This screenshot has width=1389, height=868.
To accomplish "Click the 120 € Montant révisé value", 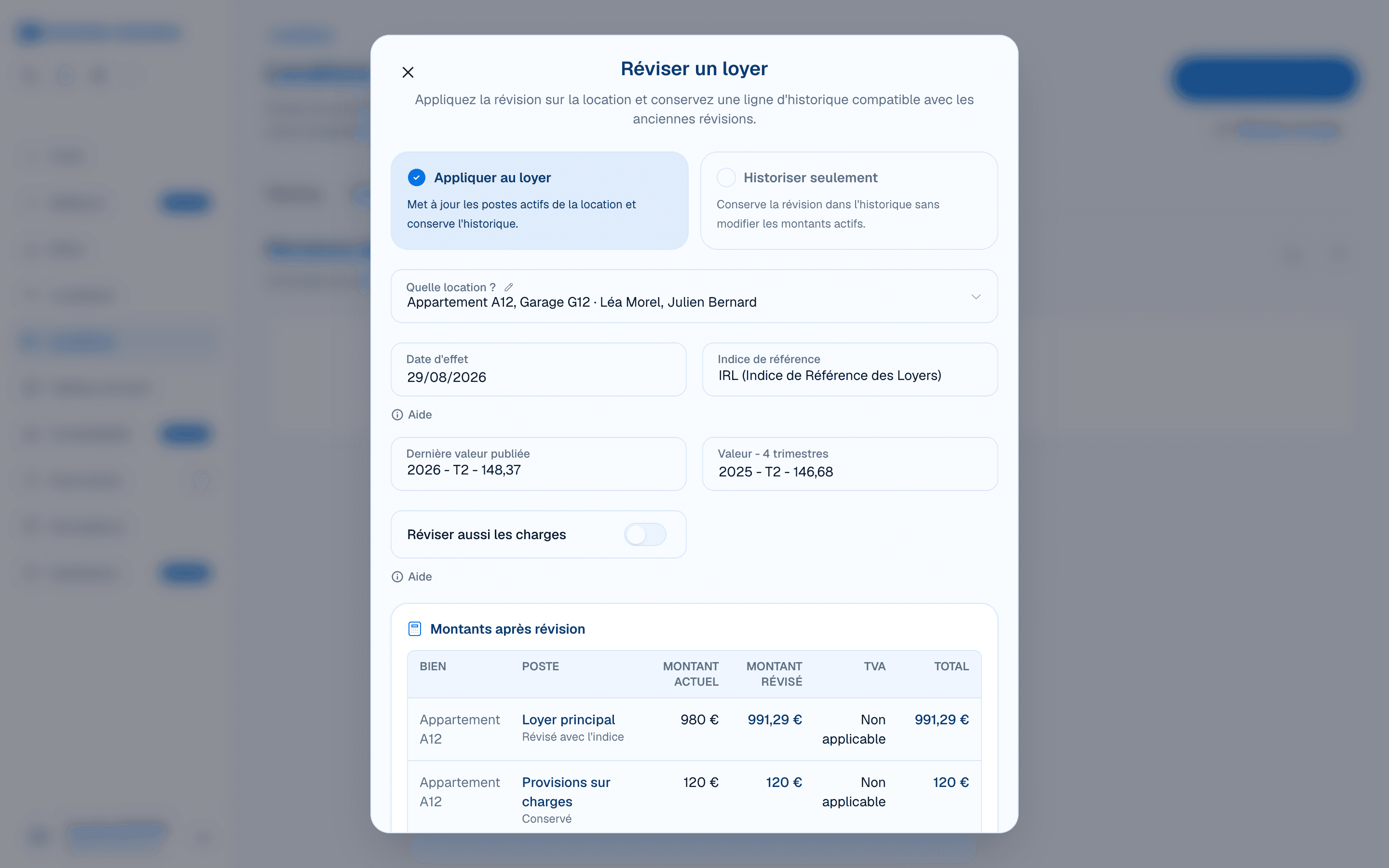I will (x=784, y=783).
